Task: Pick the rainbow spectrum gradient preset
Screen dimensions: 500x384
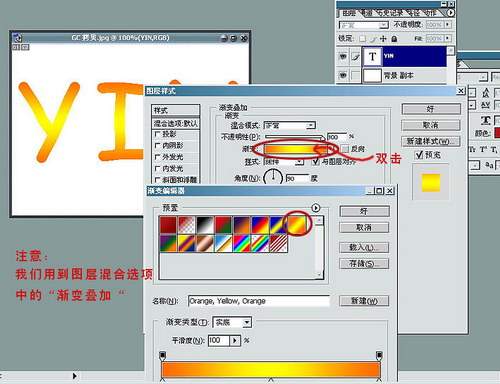Action: pyautogui.click(x=242, y=243)
